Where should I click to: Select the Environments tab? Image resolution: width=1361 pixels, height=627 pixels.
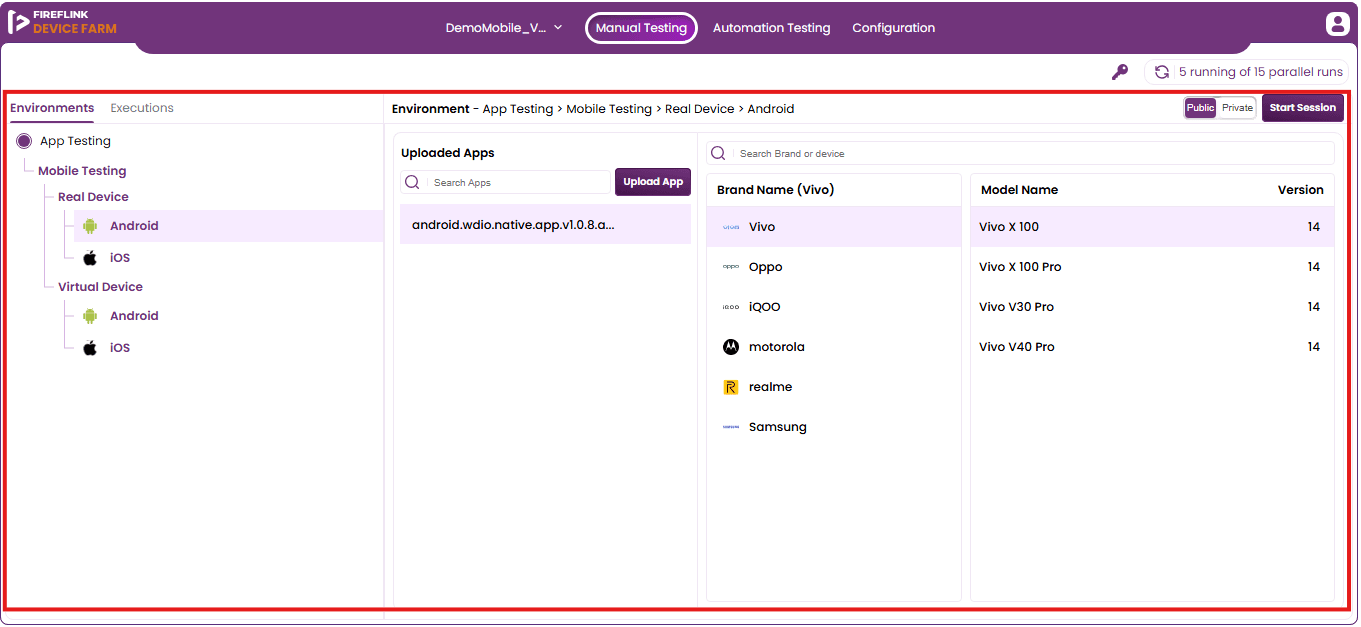point(52,108)
